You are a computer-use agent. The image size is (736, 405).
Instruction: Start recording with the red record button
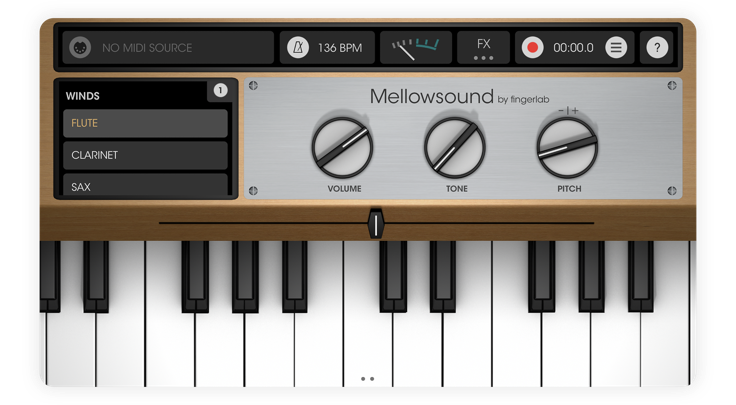pos(532,47)
